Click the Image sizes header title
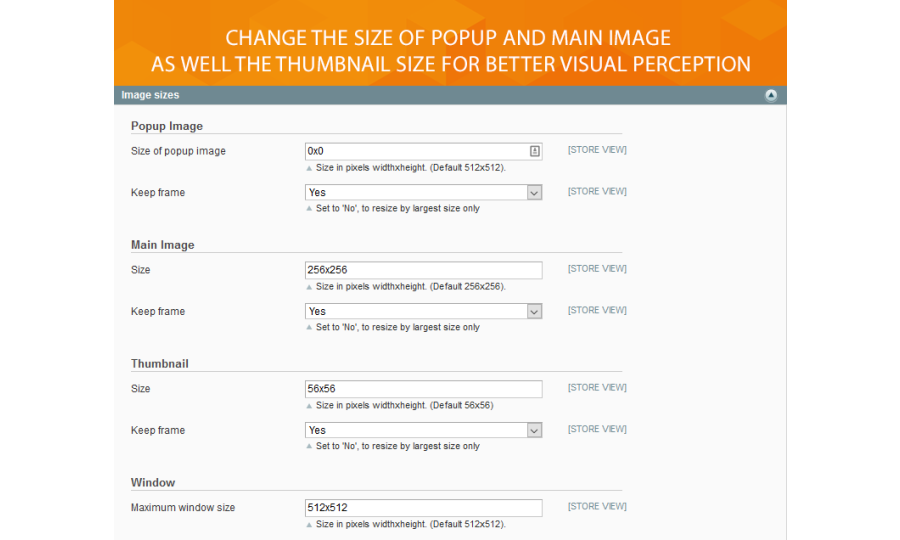 click(x=150, y=95)
